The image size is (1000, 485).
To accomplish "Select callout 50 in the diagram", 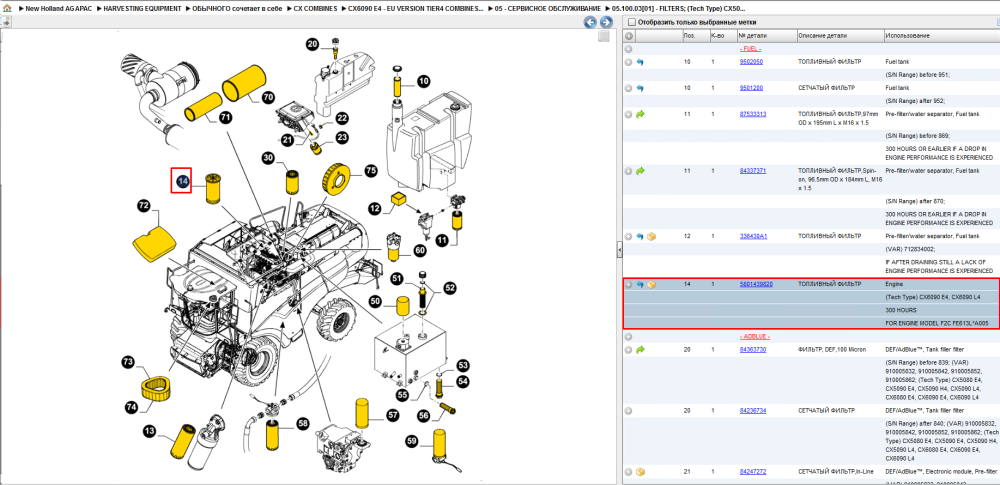I will click(x=376, y=300).
